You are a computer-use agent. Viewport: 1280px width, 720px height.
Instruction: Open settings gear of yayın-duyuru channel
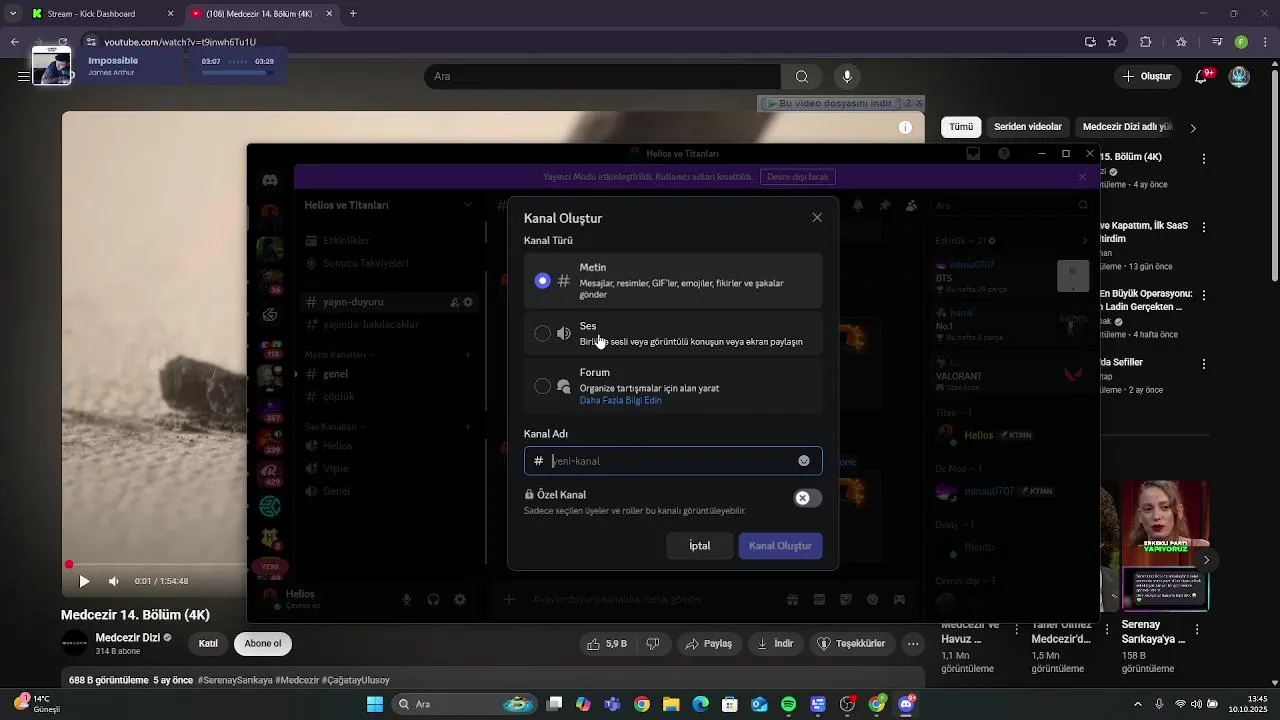(x=468, y=302)
